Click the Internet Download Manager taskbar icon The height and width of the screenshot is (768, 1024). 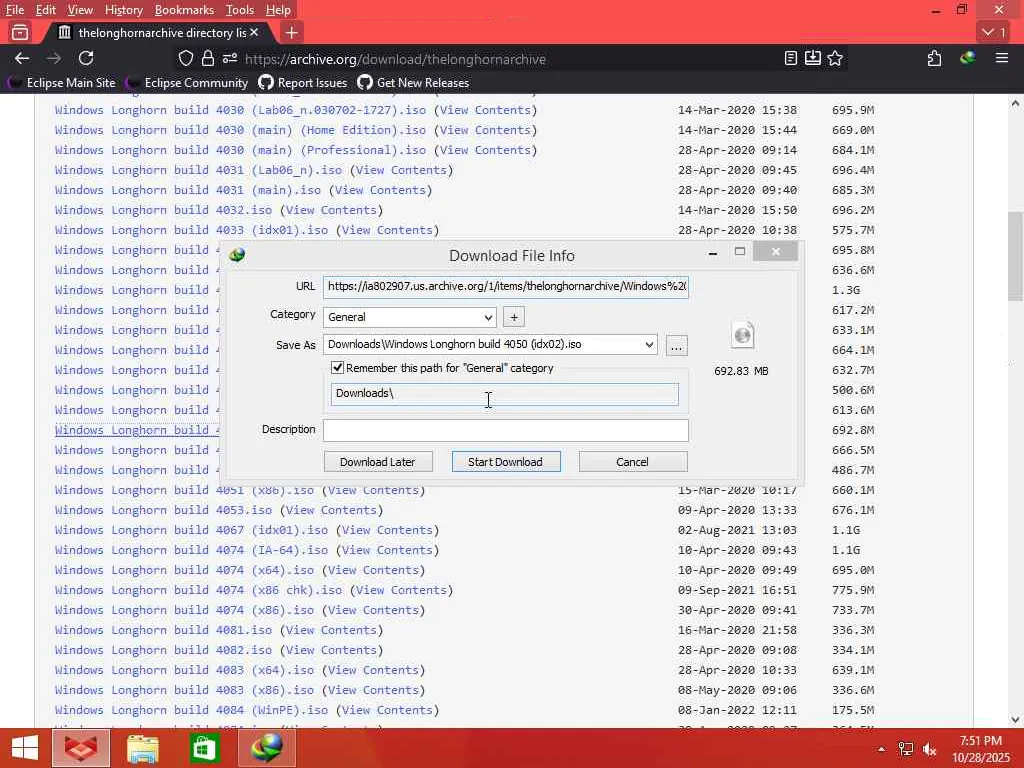(x=267, y=748)
